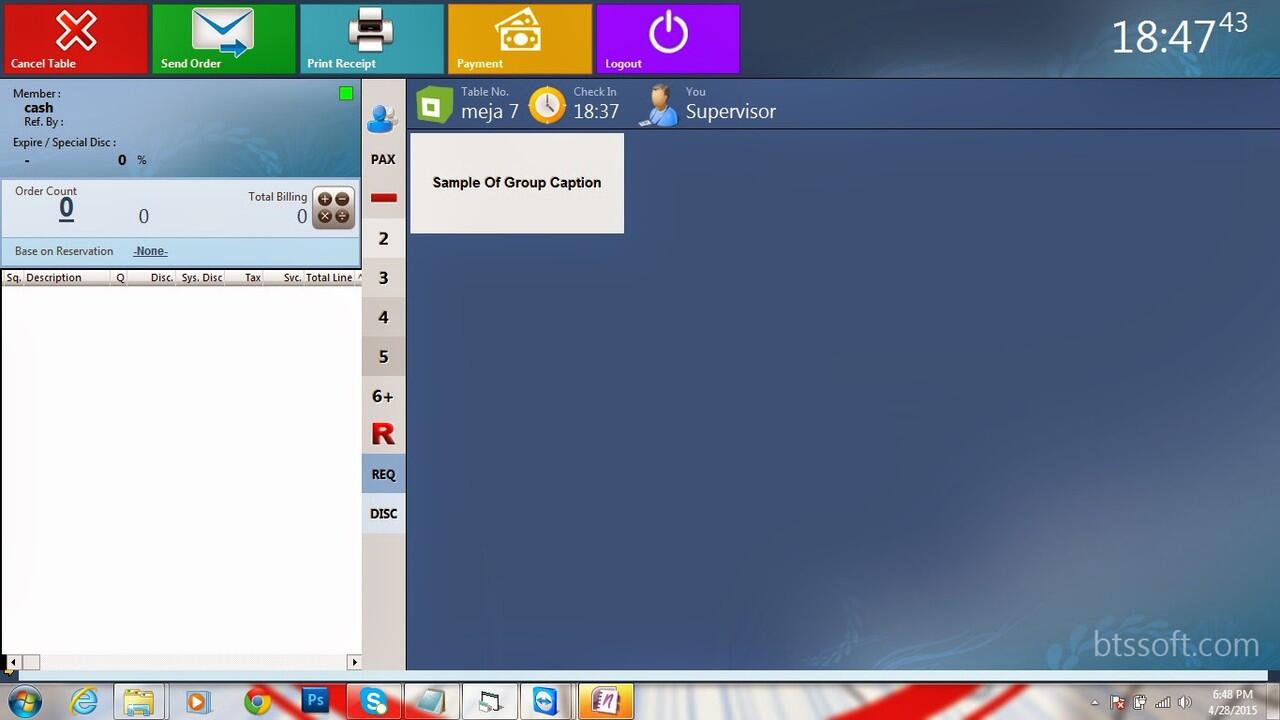
Task: Click Print Receipt printer button
Action: (x=371, y=39)
